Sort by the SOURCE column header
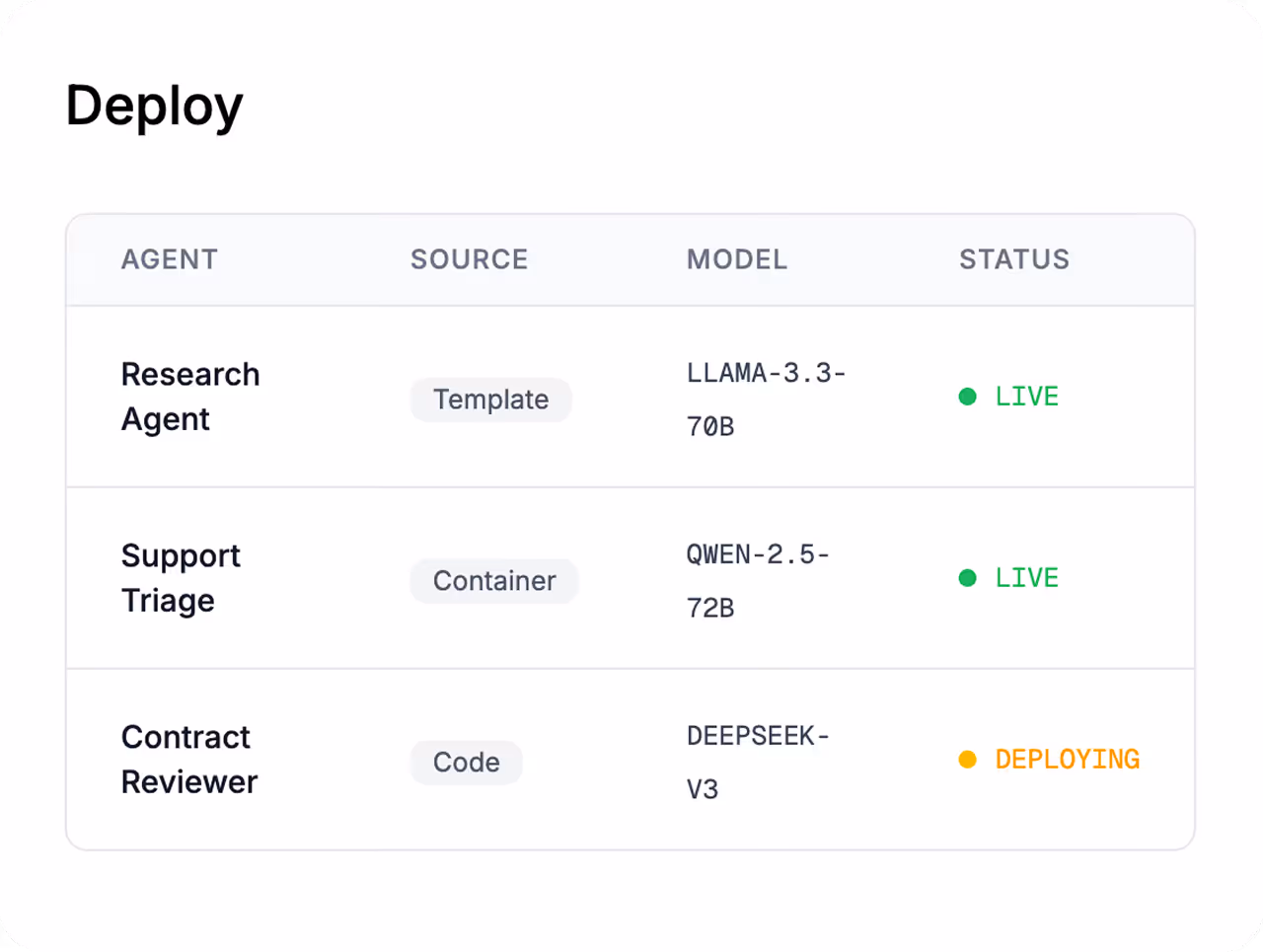Viewport: 1263px width, 952px height. point(469,259)
